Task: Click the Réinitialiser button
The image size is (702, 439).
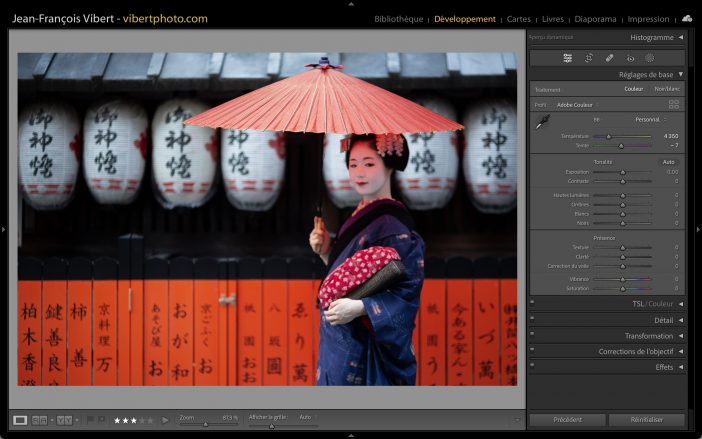Action: 646,420
